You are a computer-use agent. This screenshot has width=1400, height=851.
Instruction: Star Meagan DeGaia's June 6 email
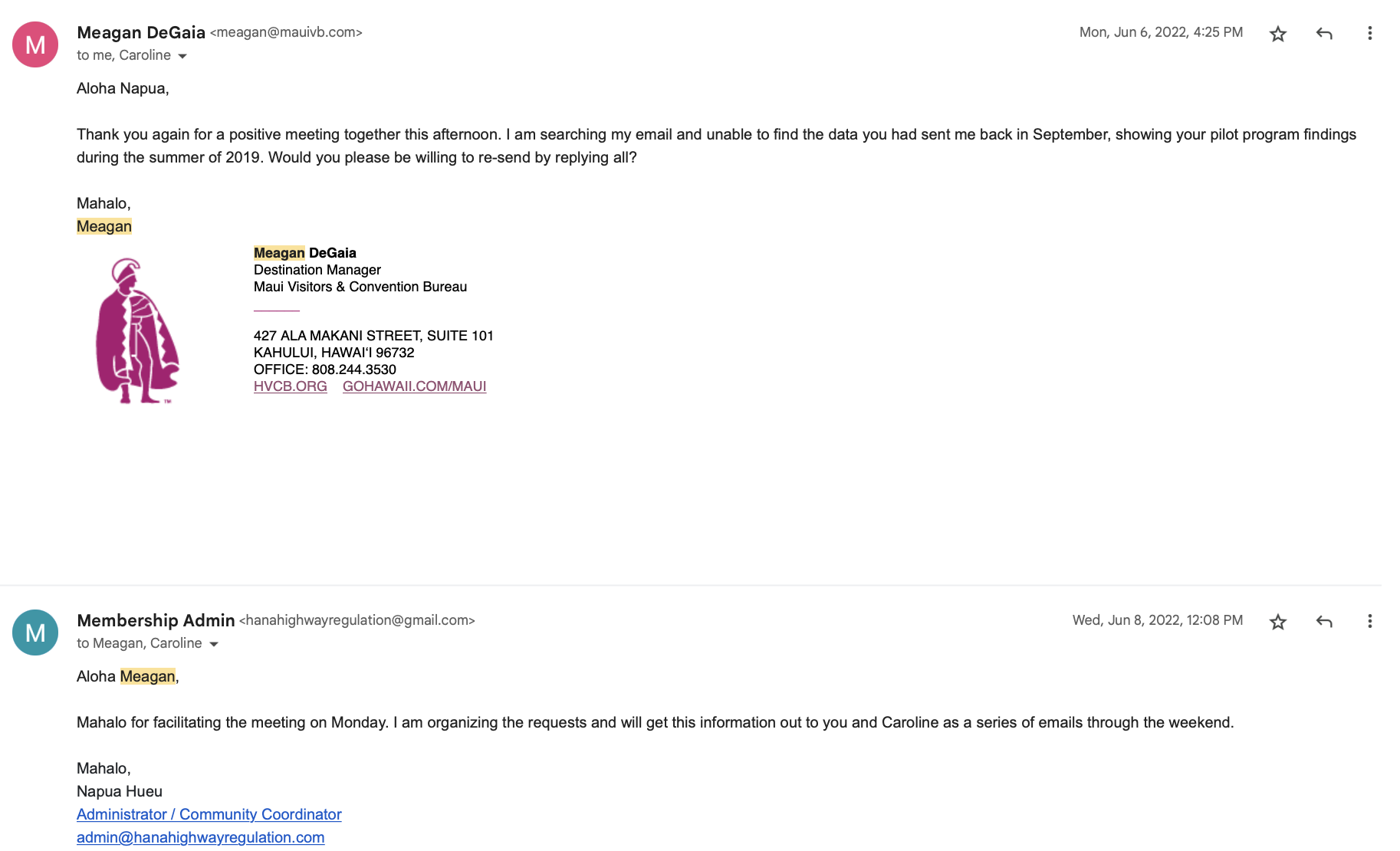[x=1277, y=34]
